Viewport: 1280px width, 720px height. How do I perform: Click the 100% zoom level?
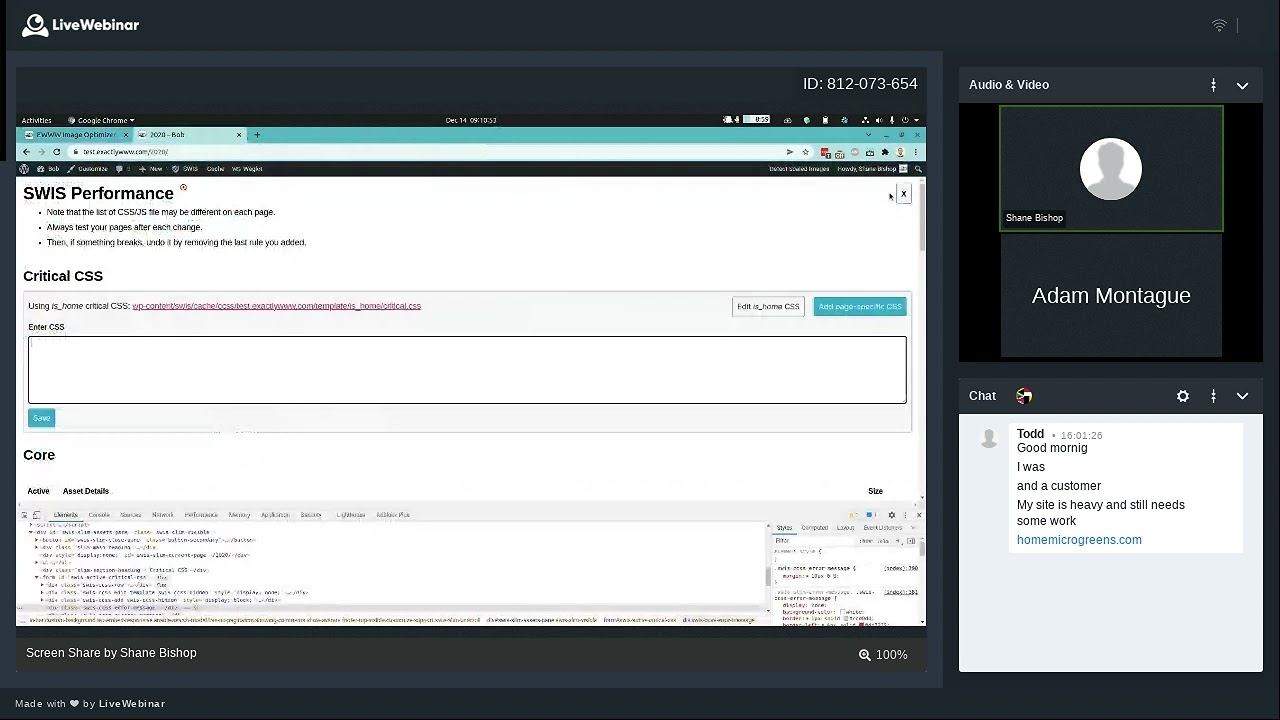[x=892, y=655]
